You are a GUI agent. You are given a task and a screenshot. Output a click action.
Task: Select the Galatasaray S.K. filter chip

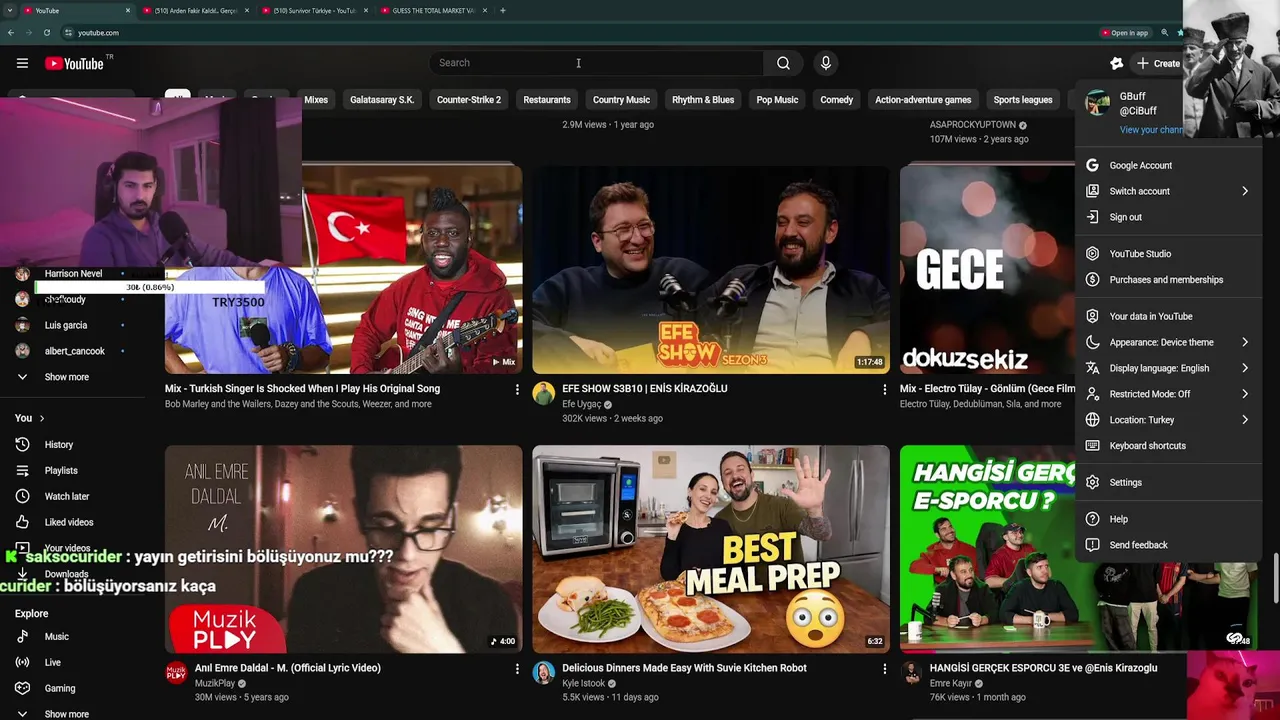(x=382, y=100)
